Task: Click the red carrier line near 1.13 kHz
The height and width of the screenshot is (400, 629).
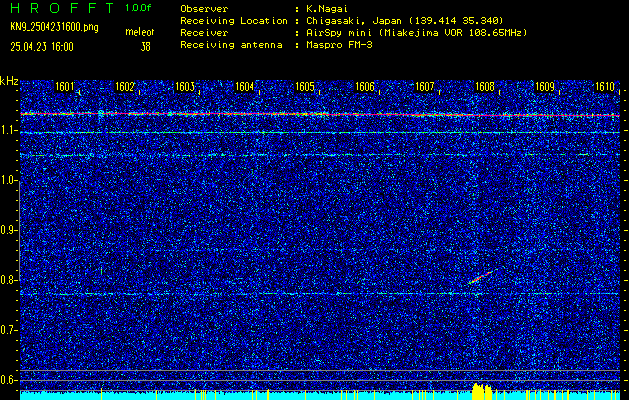Action: tap(320, 115)
